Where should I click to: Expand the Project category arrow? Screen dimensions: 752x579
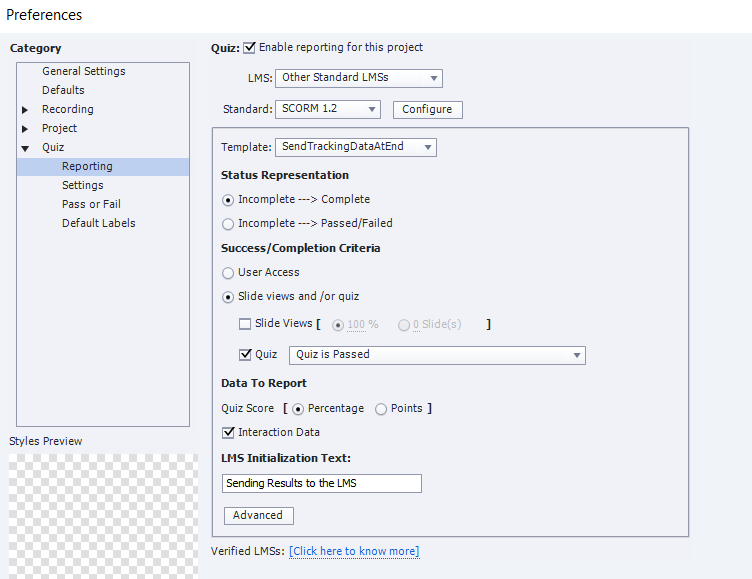25,129
